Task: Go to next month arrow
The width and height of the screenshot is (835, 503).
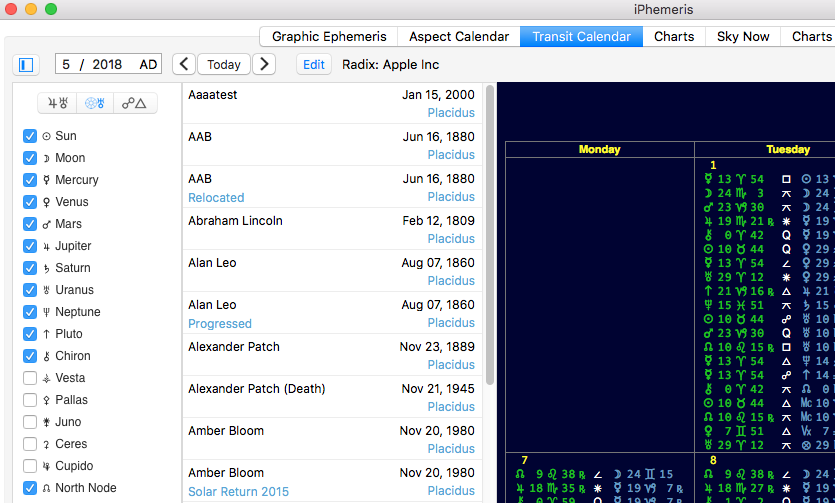Action: (x=264, y=64)
